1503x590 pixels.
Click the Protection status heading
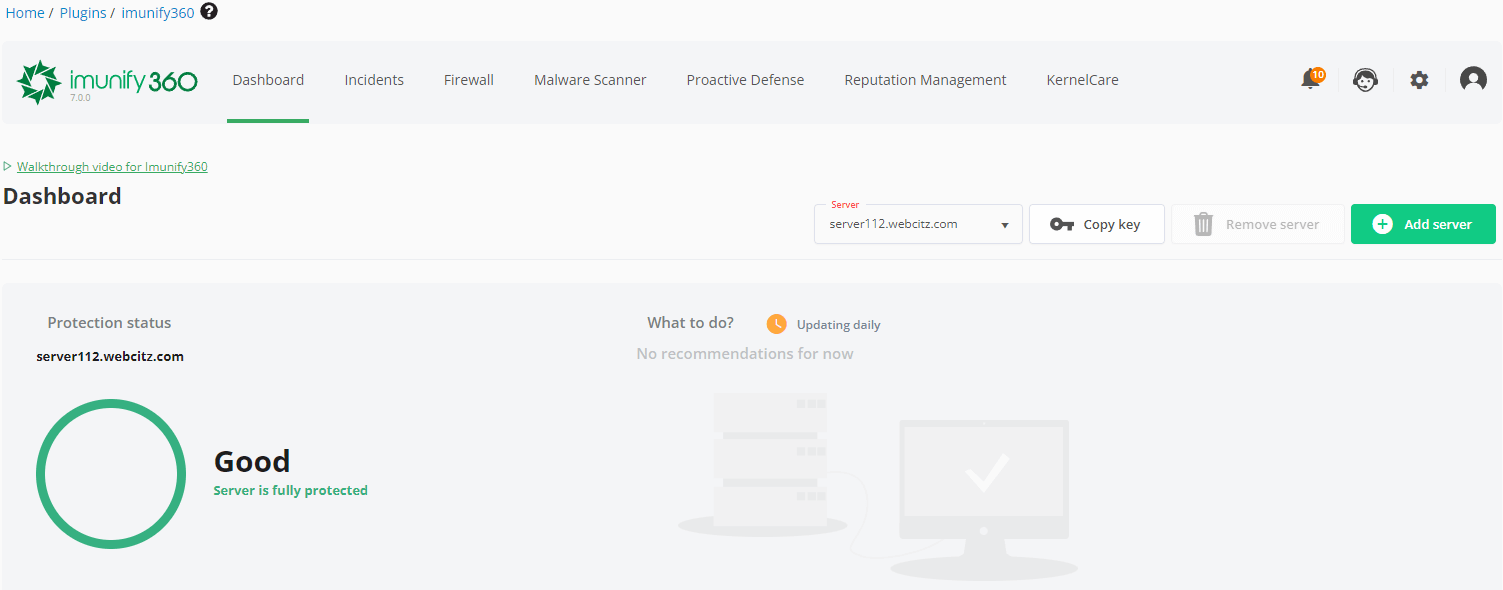[109, 323]
